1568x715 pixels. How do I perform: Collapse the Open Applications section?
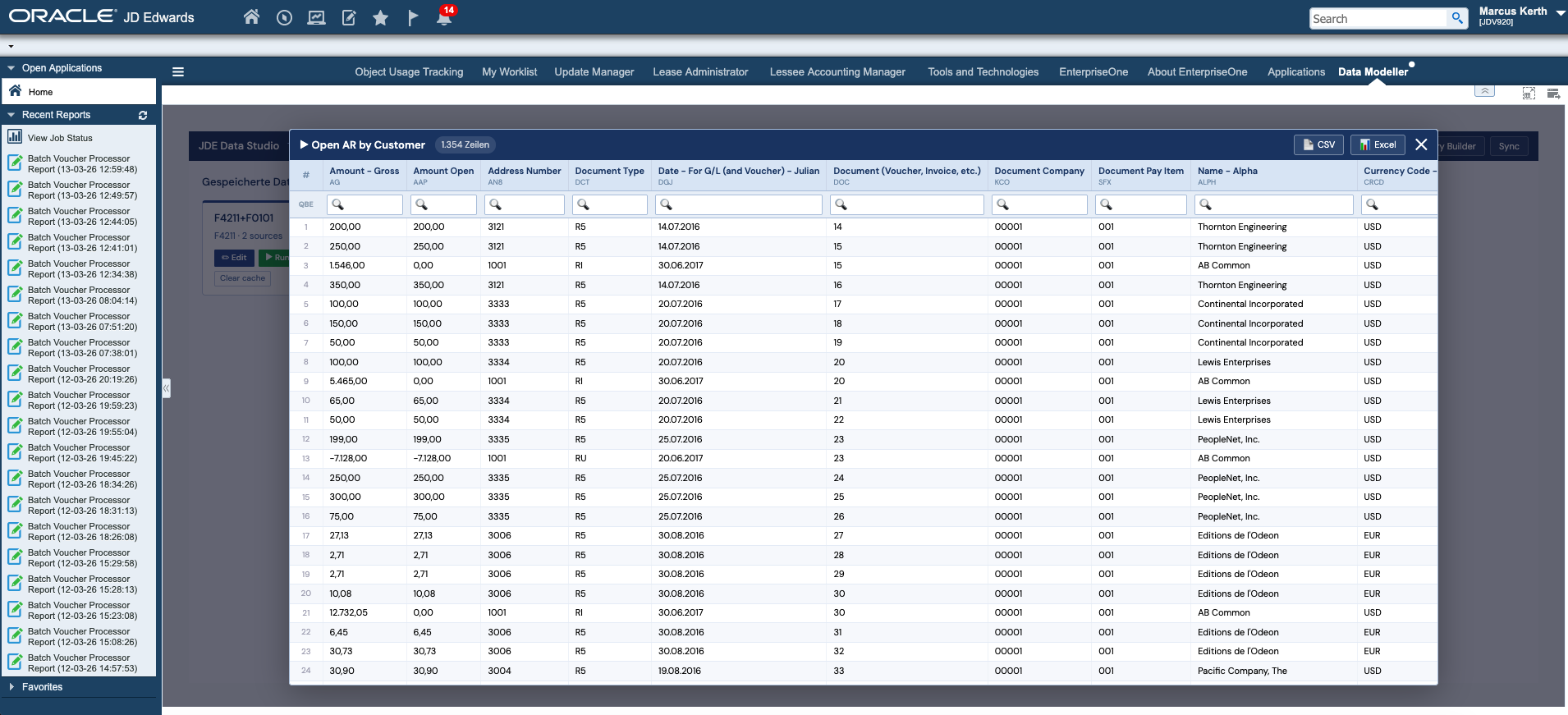(11, 68)
